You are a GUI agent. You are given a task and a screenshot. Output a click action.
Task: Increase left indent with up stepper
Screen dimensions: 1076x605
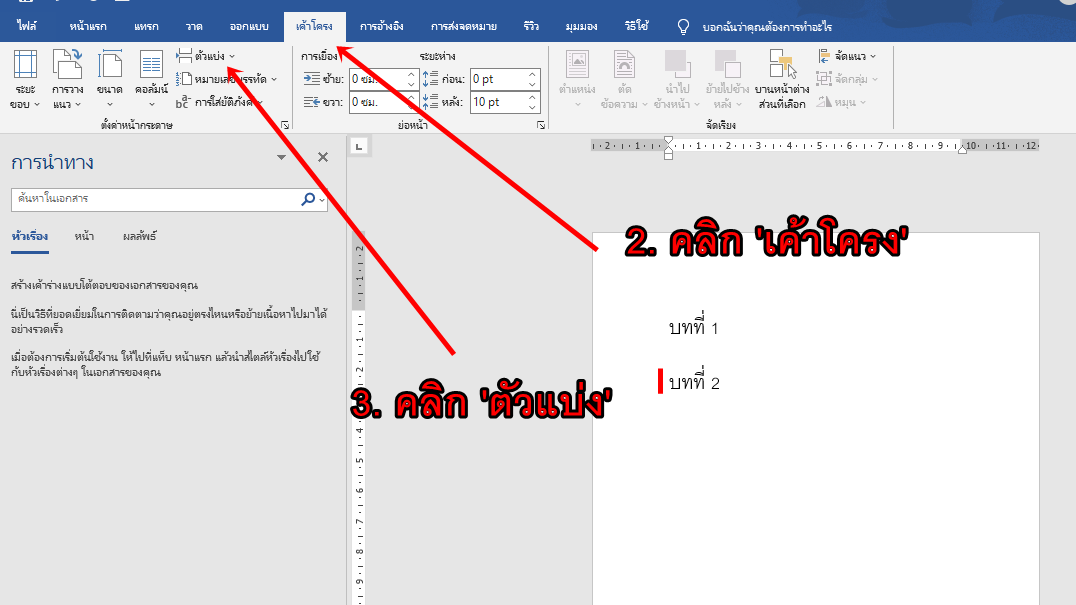[411, 74]
